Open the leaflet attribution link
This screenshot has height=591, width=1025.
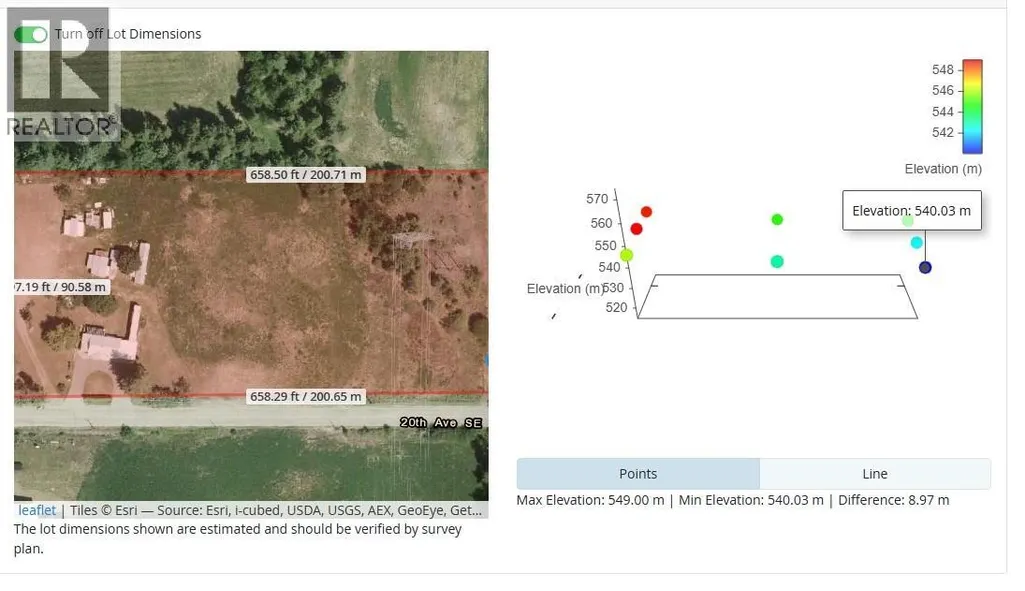(x=37, y=510)
